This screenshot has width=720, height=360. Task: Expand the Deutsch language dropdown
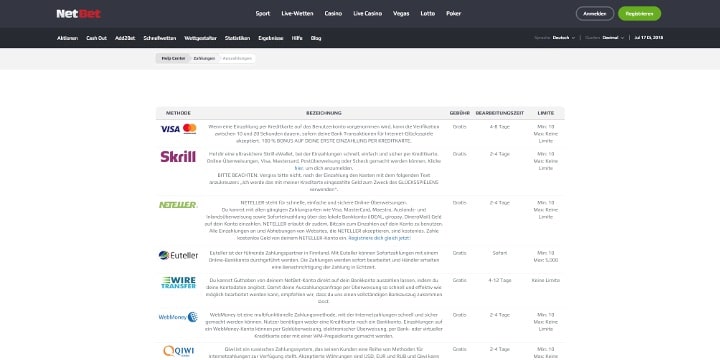tap(563, 38)
